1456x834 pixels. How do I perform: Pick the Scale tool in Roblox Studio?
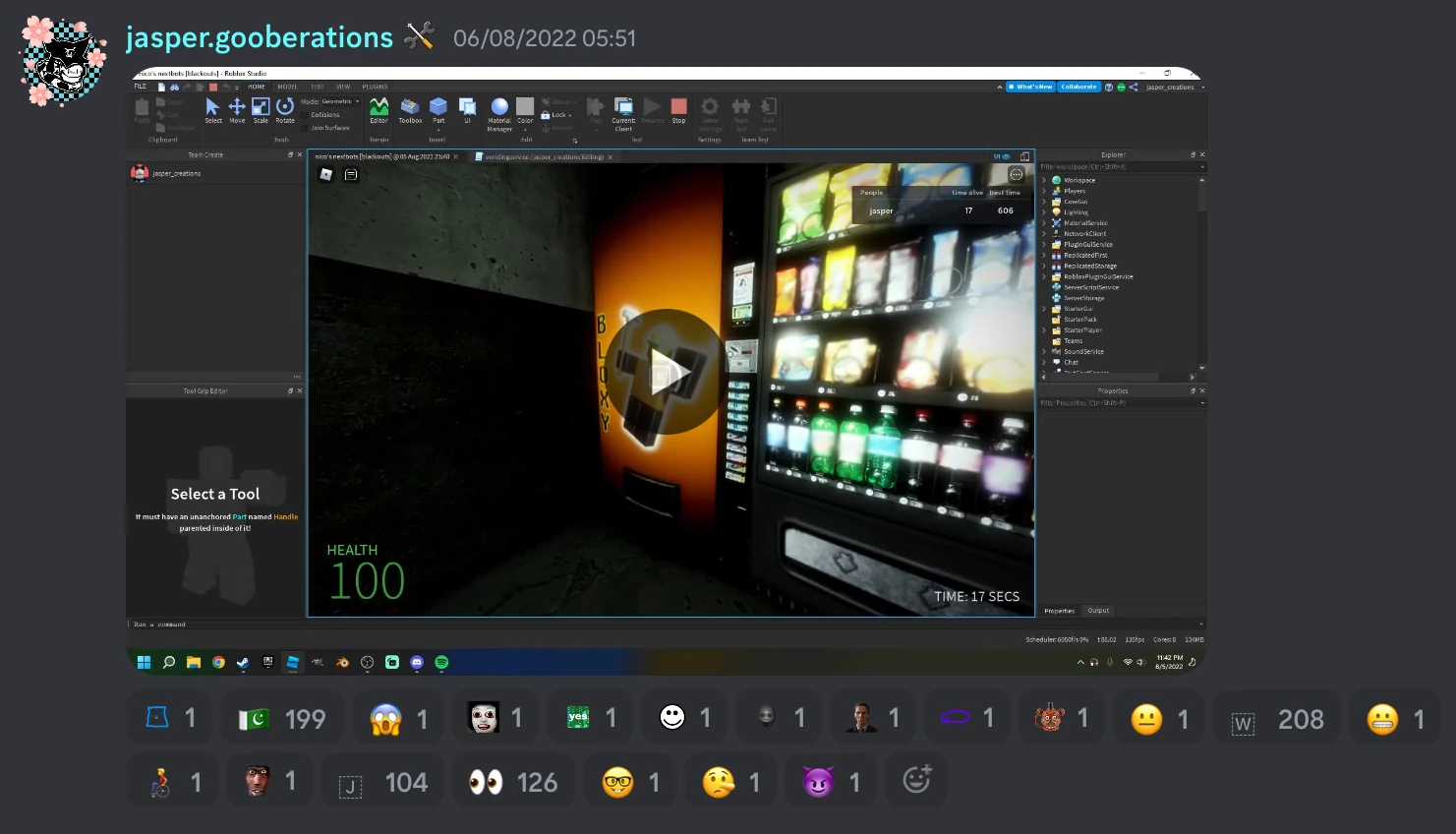[x=261, y=110]
